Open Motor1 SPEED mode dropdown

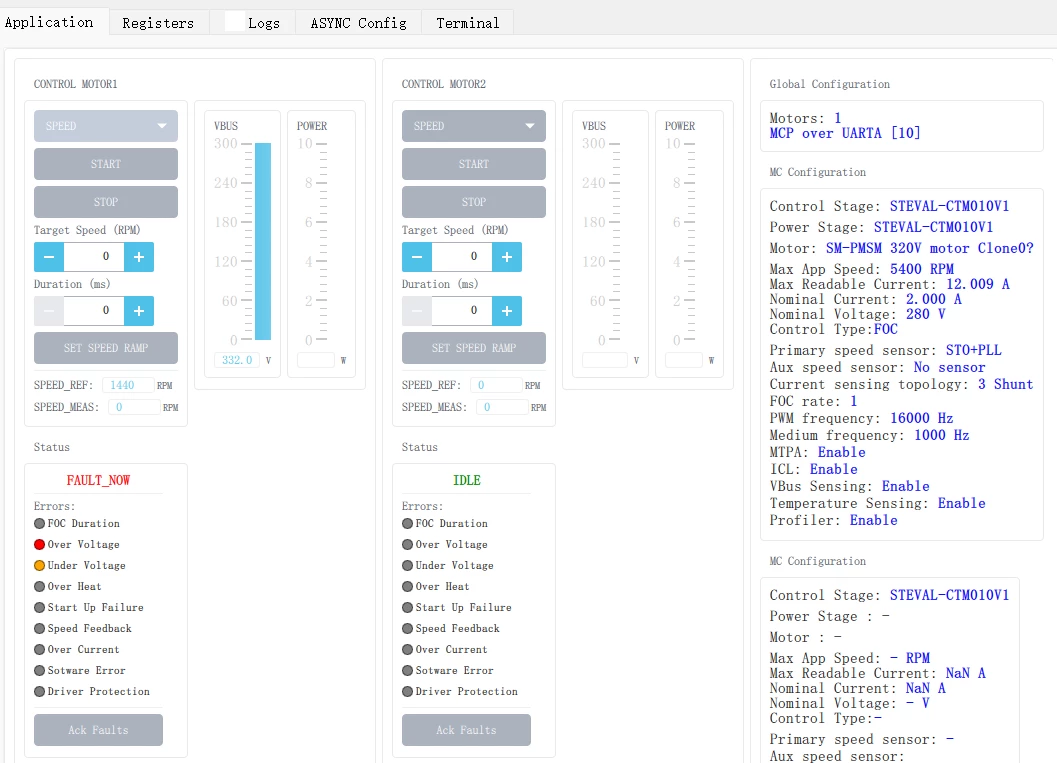click(106, 126)
